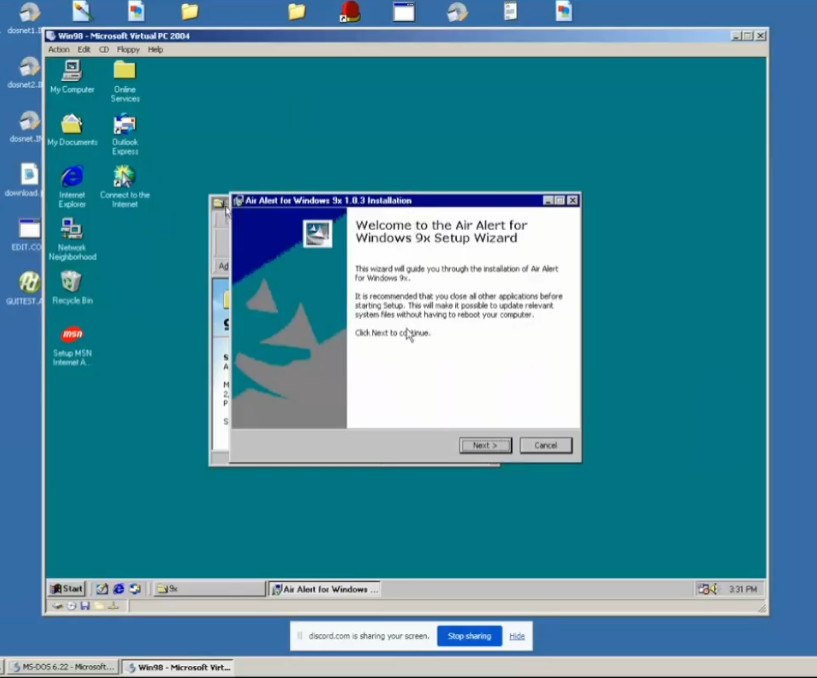The width and height of the screenshot is (817, 678).
Task: Switch to MS-DOS 6.22 host taskbar button
Action: pos(62,667)
